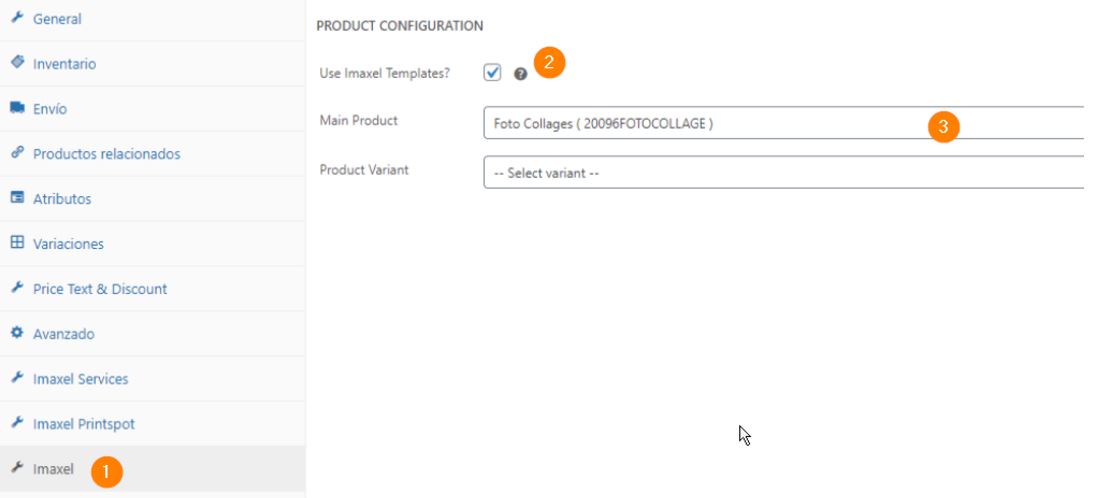Switch to Imaxel Services tab
Screen dimensions: 1105x498
(x=80, y=379)
